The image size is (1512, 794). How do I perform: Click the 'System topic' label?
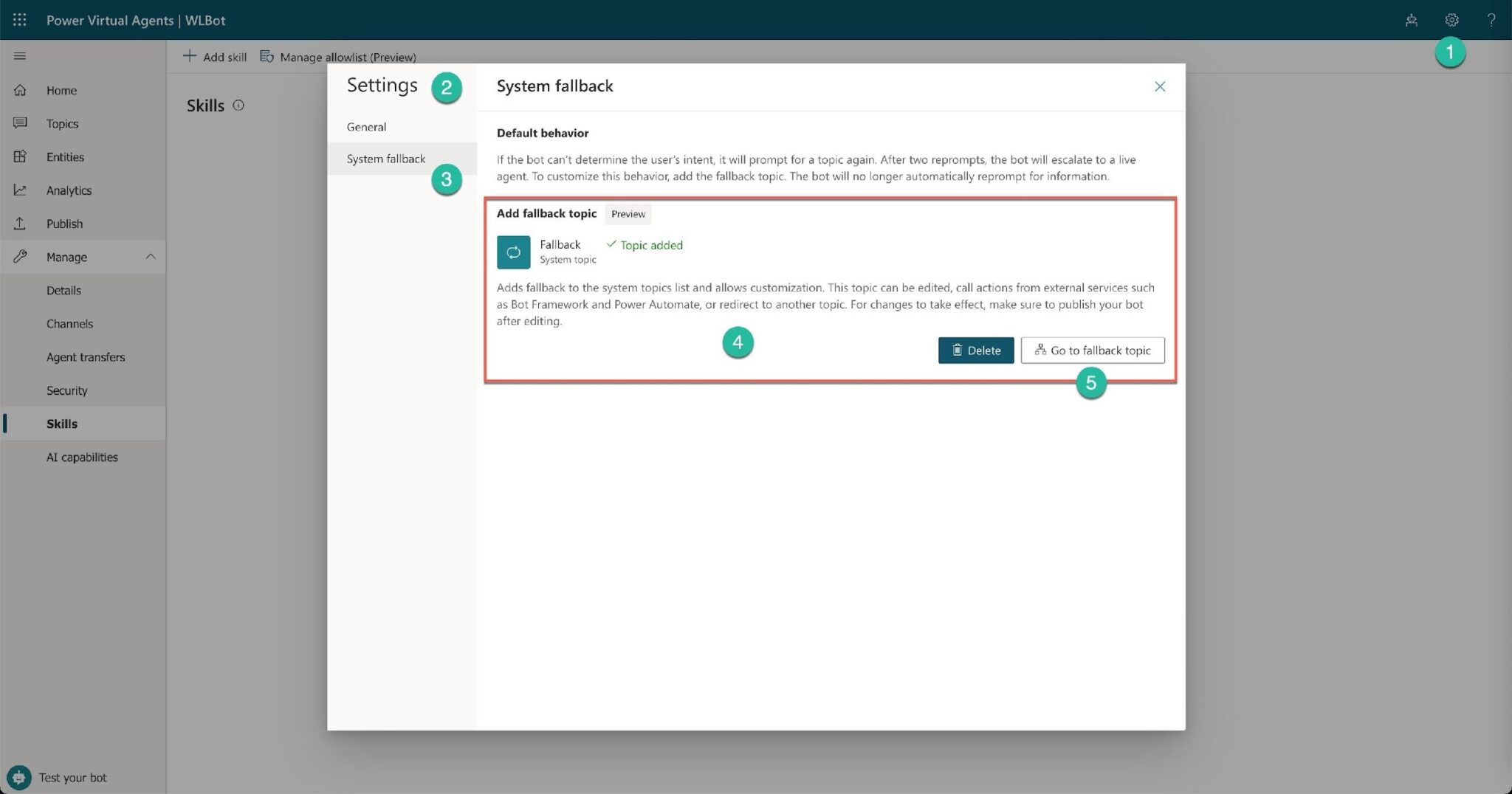point(568,260)
